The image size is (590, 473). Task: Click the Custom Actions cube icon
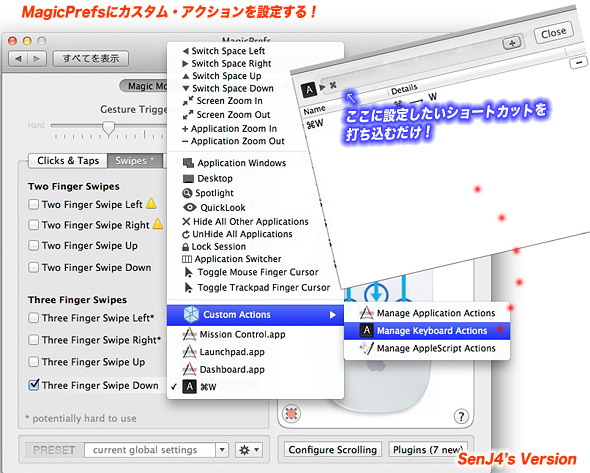pos(191,315)
